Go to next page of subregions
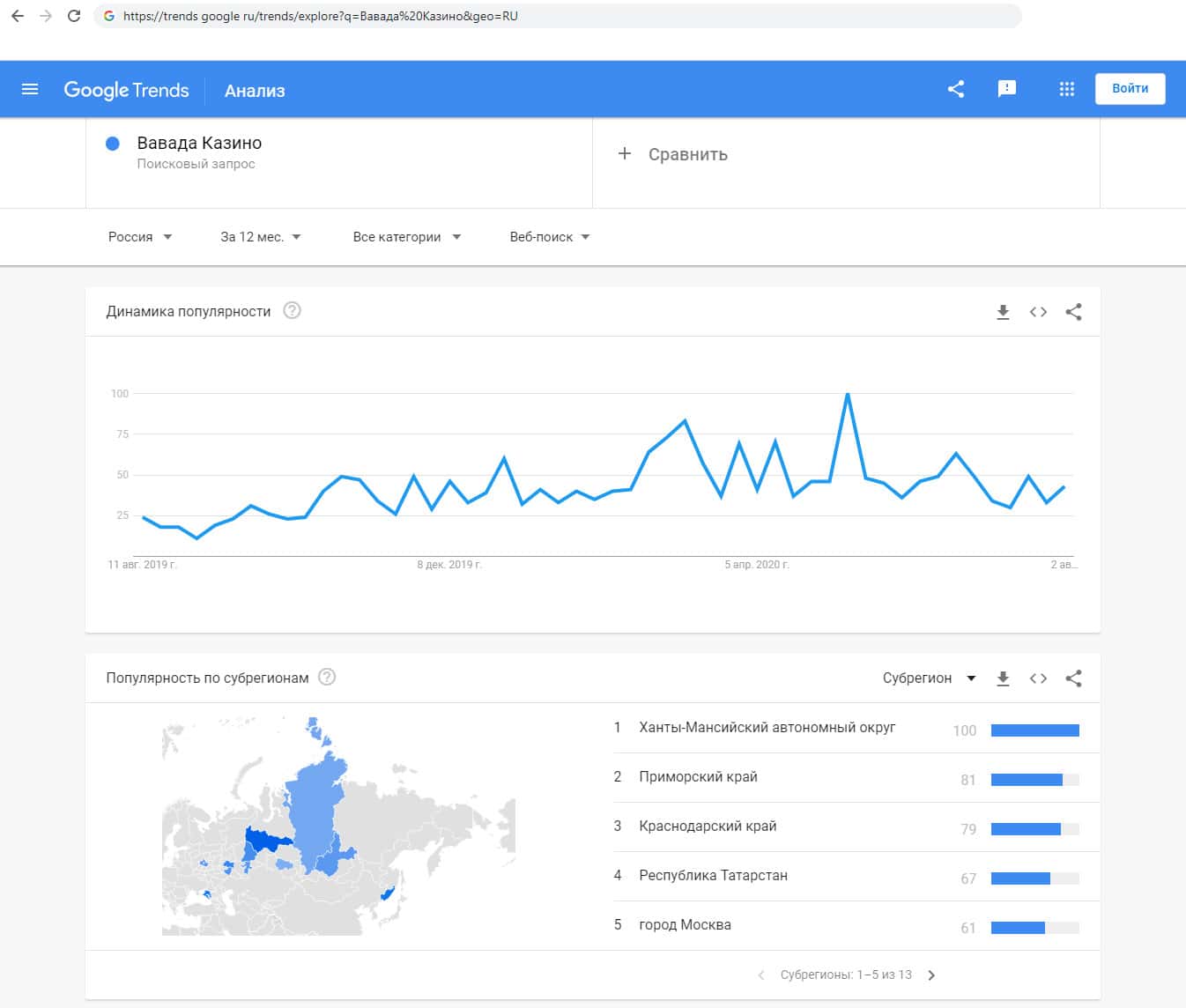 [931, 975]
